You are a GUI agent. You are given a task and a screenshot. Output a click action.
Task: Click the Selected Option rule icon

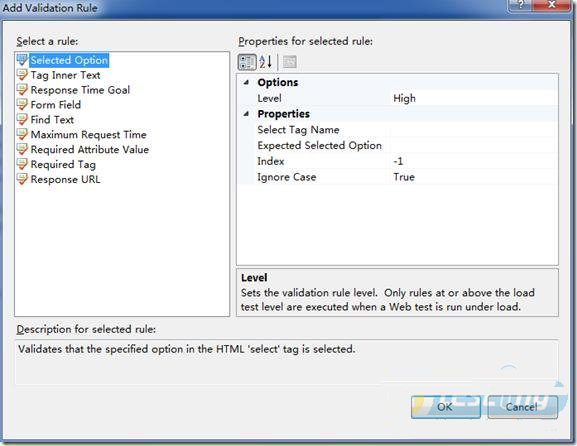(22, 60)
